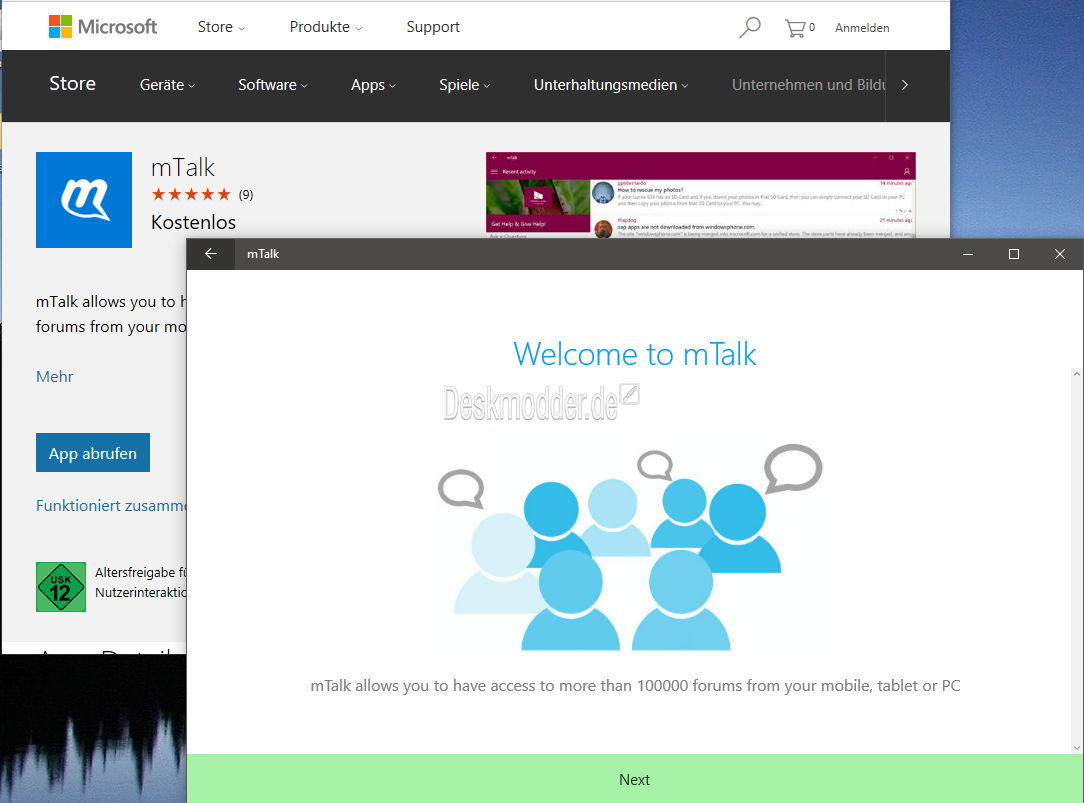This screenshot has width=1084, height=803.
Task: Open the shopping cart icon
Action: [x=796, y=28]
